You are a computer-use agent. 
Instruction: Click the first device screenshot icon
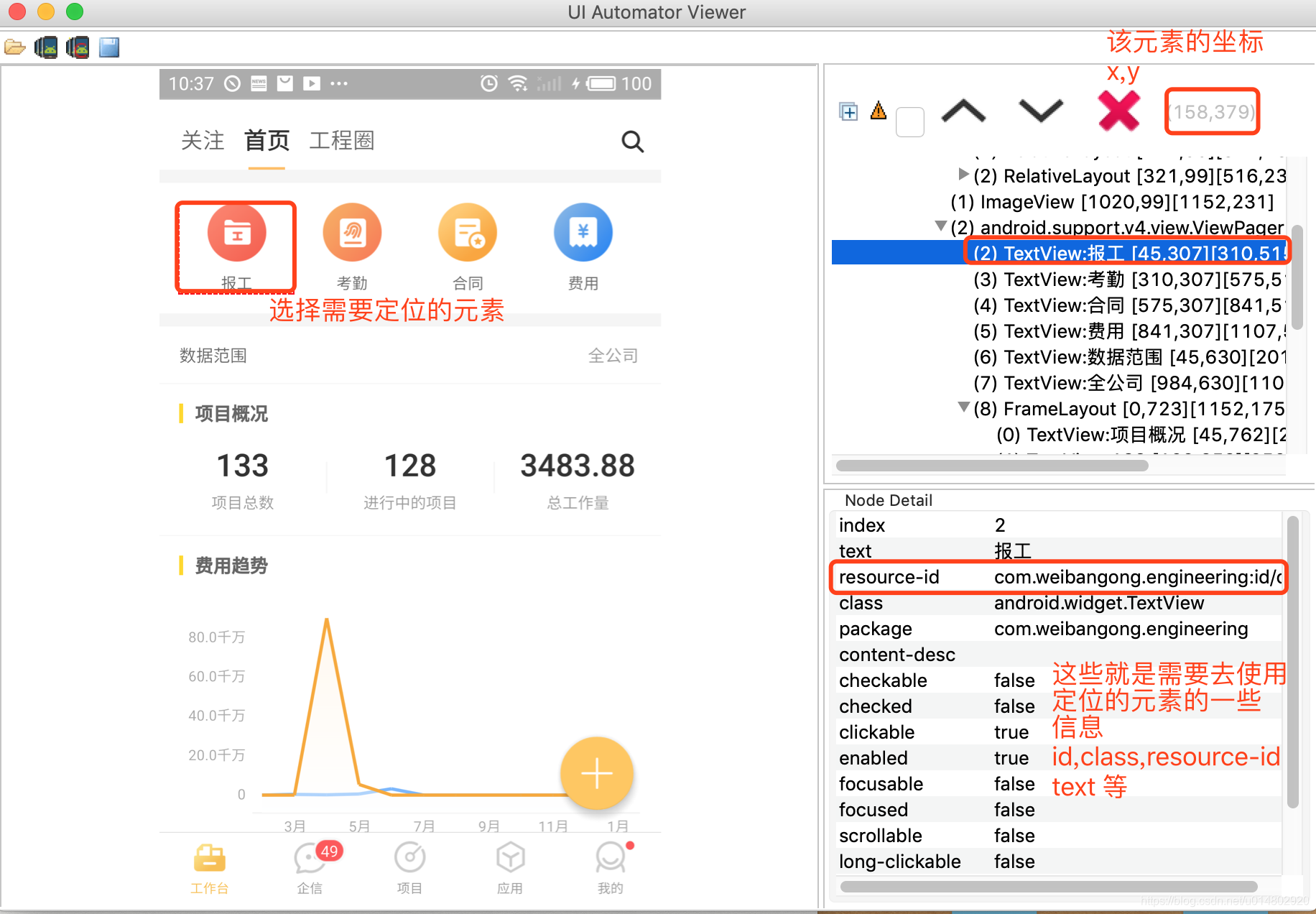click(x=46, y=47)
